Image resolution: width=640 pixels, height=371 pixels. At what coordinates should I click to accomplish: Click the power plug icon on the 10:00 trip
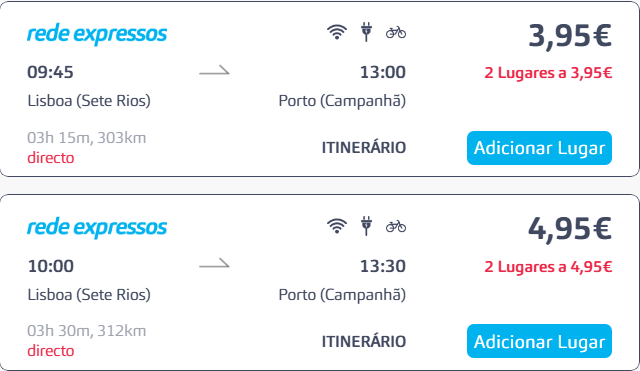coord(366,226)
